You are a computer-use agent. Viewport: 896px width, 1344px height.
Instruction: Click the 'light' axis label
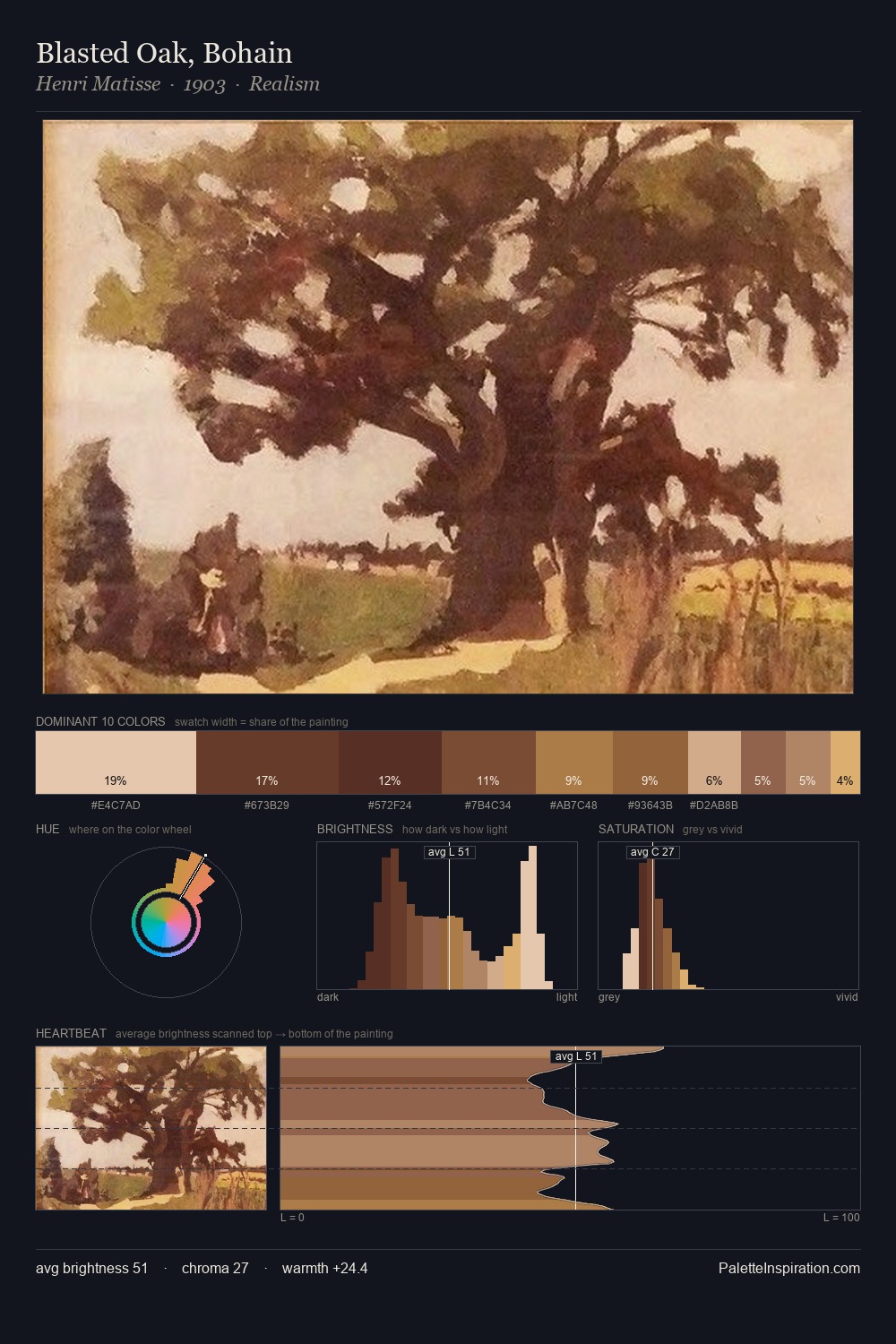click(566, 996)
